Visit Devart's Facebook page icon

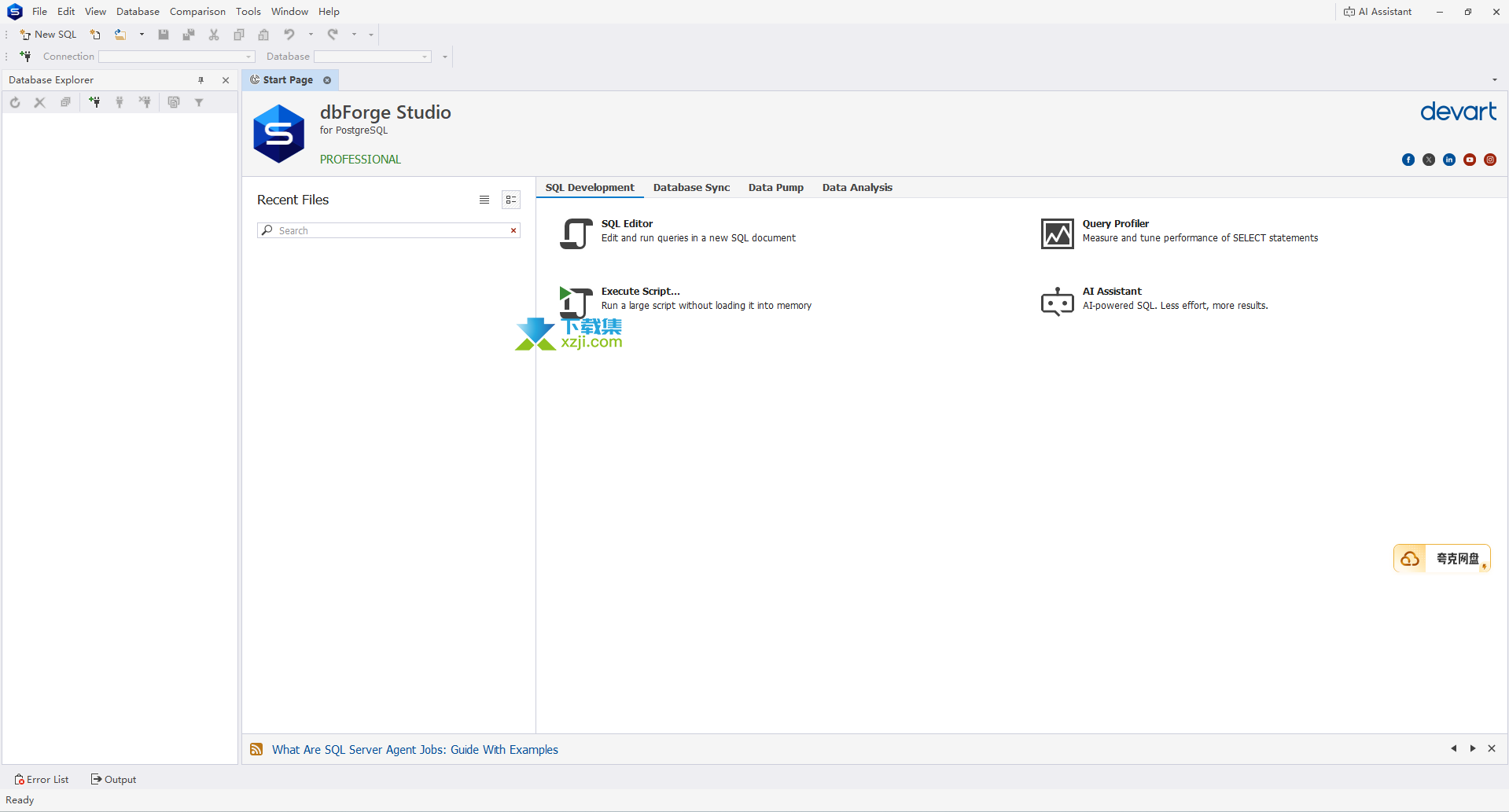pos(1408,160)
